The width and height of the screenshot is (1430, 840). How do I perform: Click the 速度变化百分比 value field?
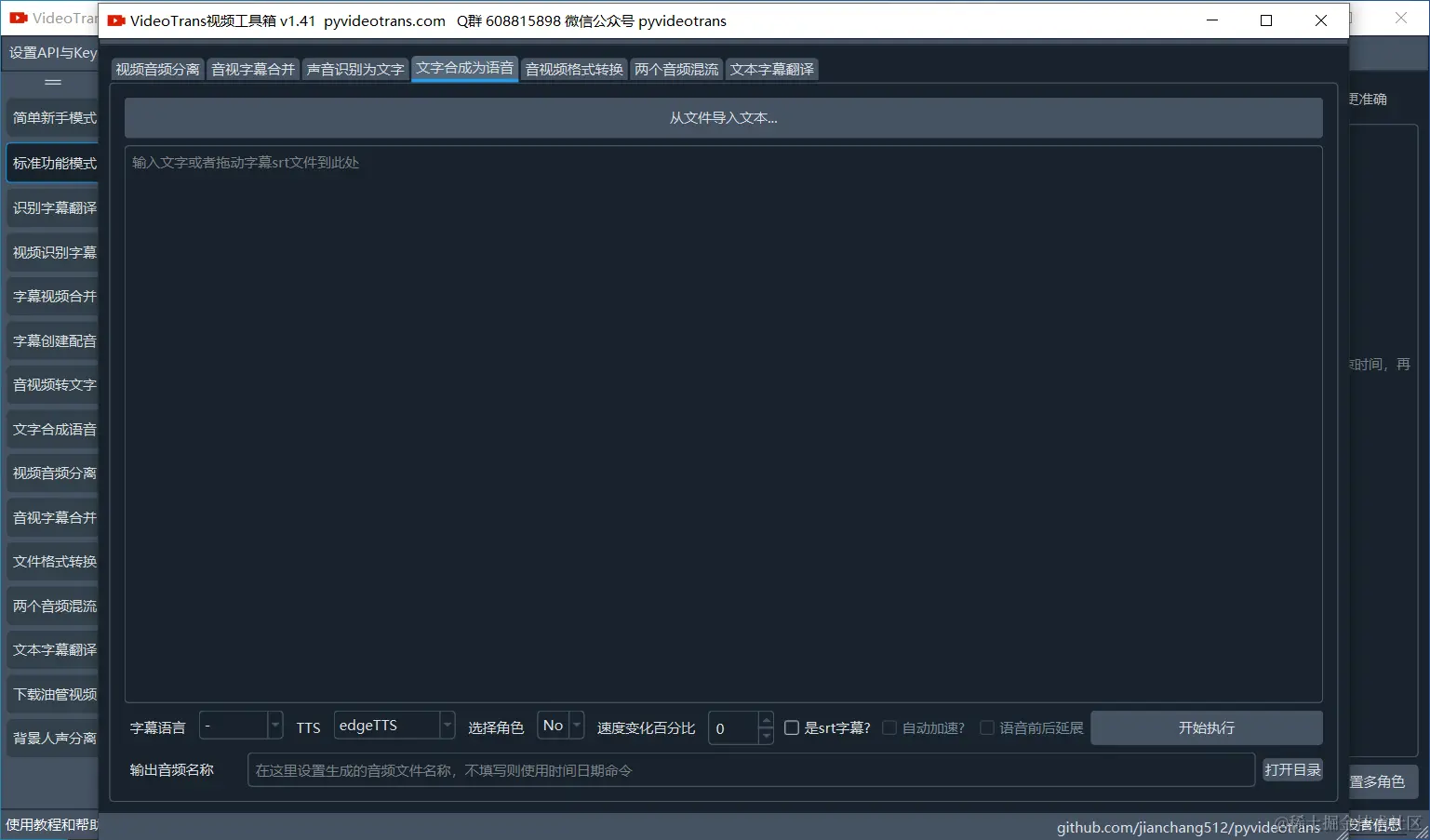click(x=734, y=728)
